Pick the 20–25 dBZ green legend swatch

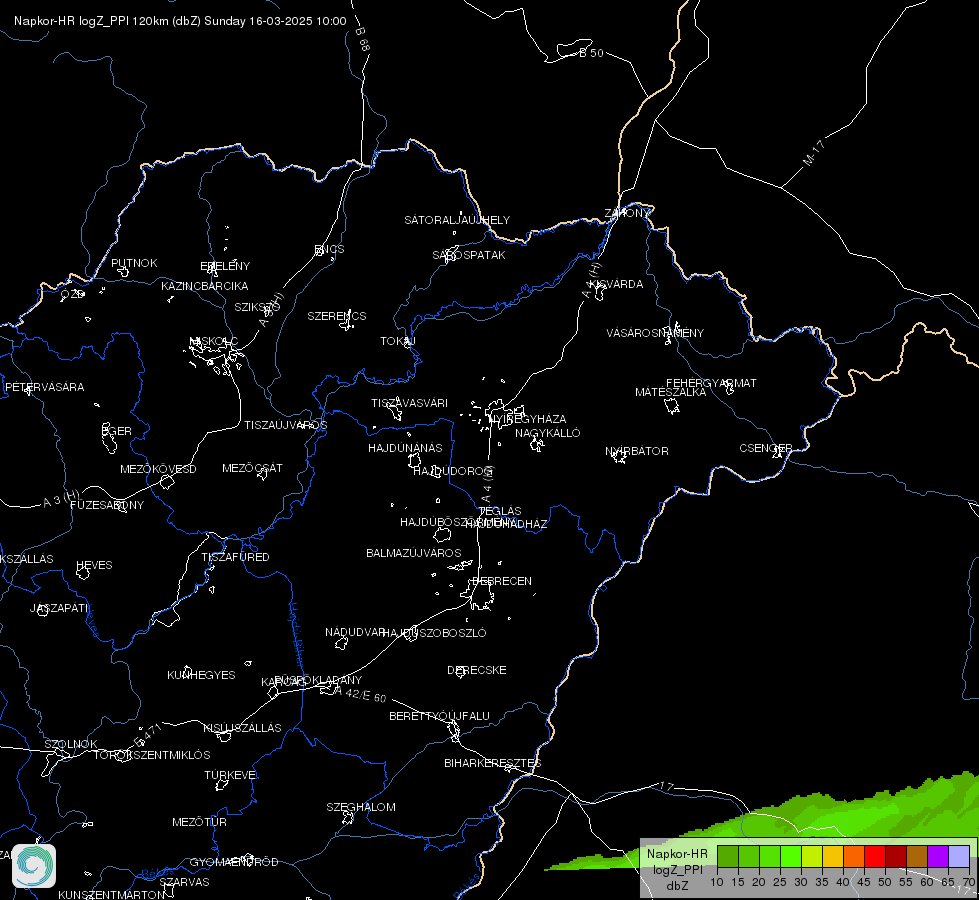pos(770,856)
